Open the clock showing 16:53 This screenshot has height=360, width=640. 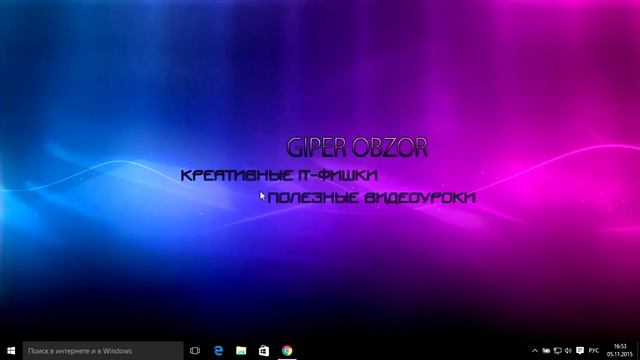620,351
